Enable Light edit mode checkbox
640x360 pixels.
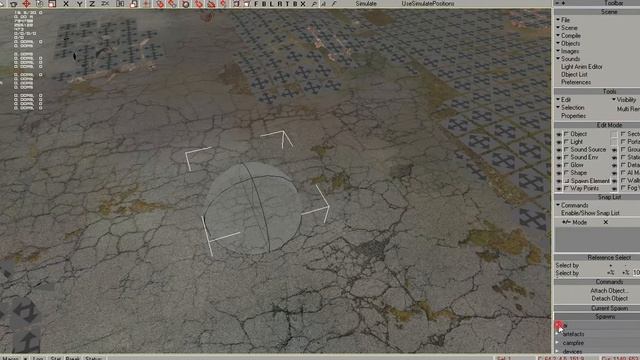pyautogui.click(x=567, y=142)
